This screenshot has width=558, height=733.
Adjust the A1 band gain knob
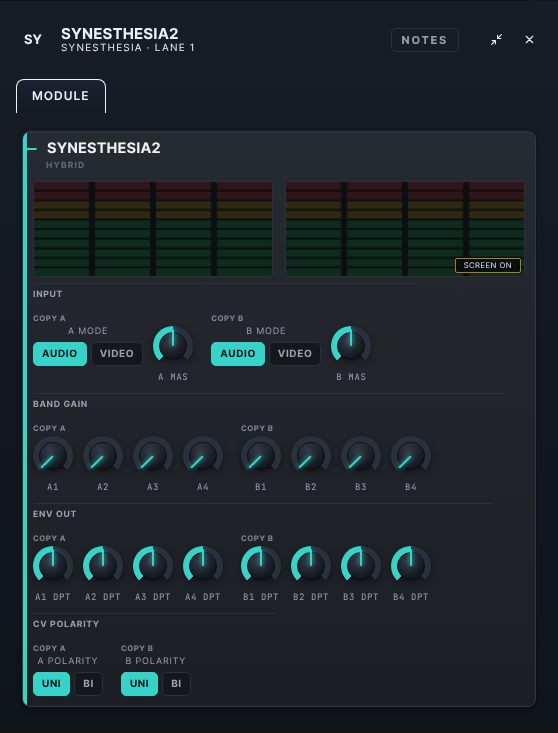pos(53,456)
